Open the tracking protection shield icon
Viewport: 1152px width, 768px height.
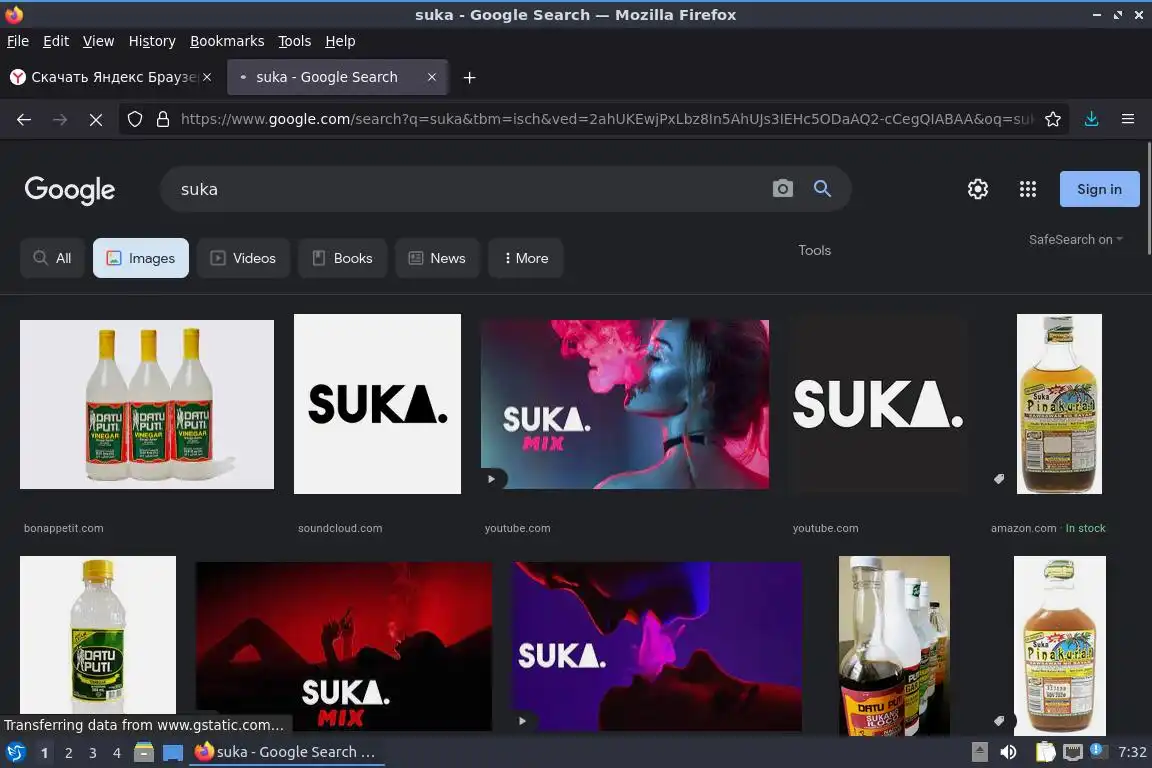point(134,119)
